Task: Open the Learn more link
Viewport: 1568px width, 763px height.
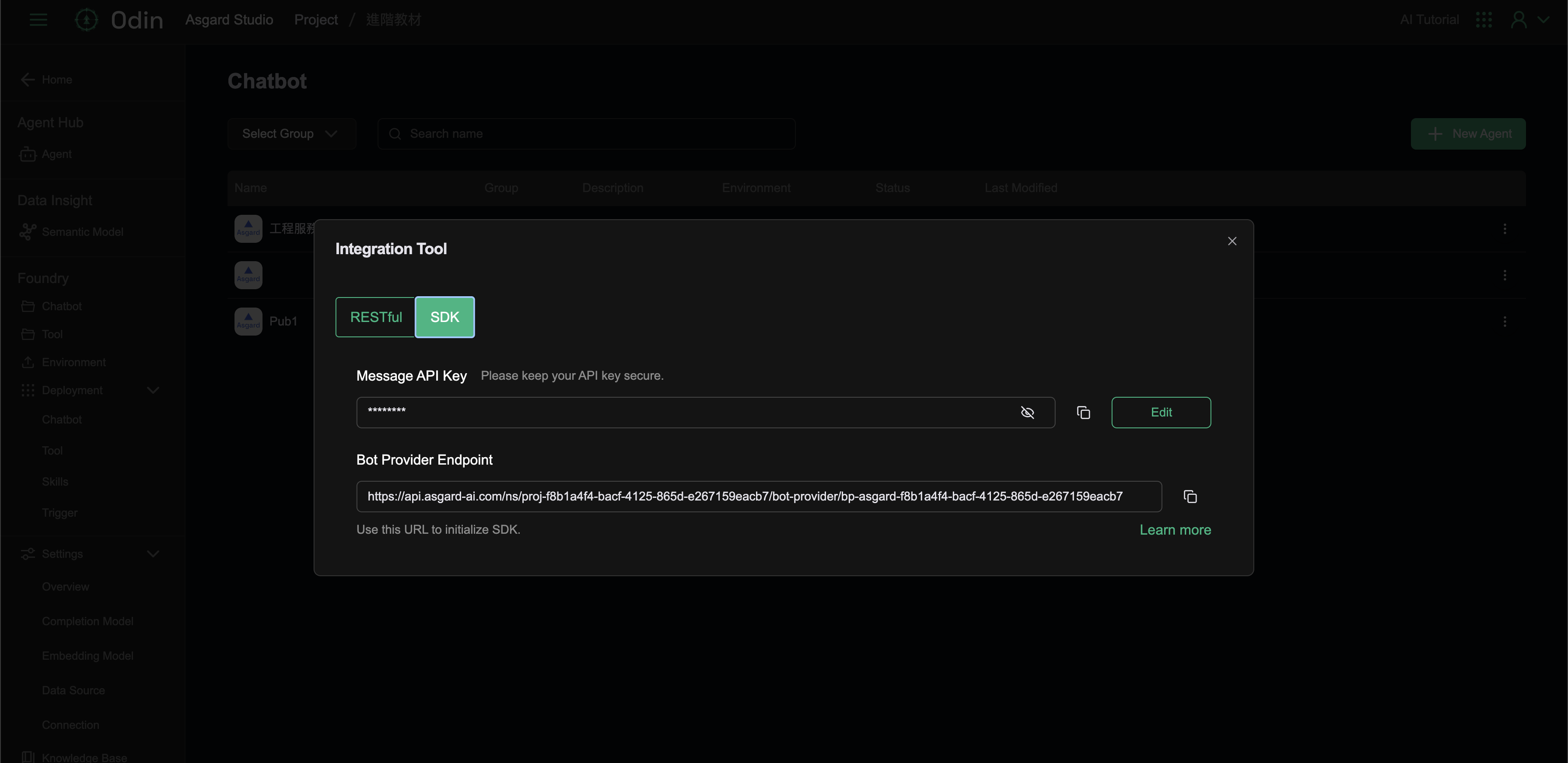Action: (x=1175, y=530)
